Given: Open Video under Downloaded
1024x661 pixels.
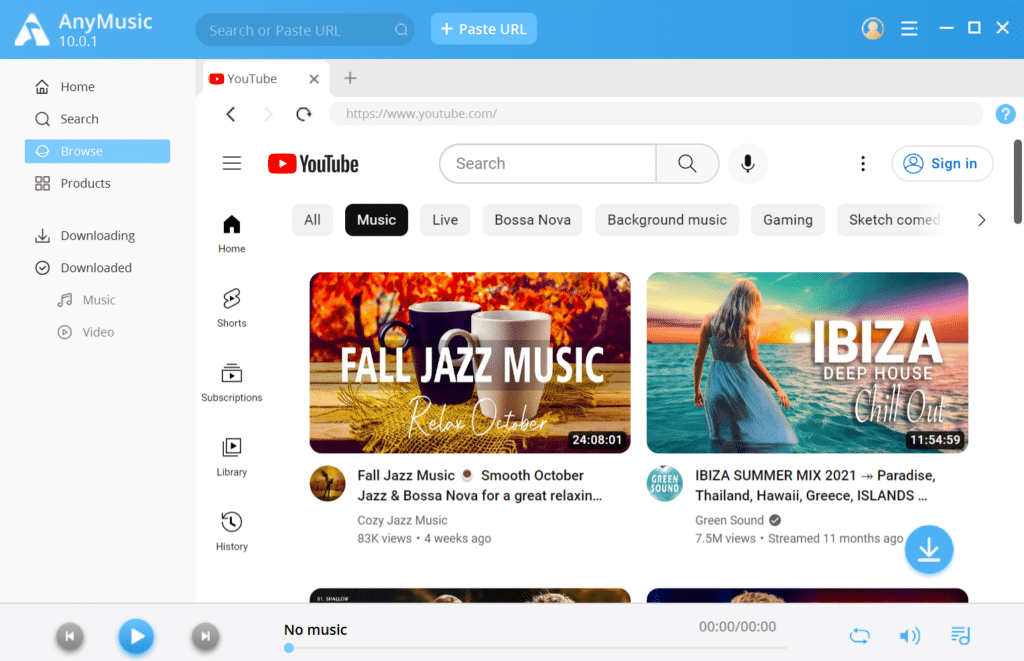Looking at the screenshot, I should (97, 332).
